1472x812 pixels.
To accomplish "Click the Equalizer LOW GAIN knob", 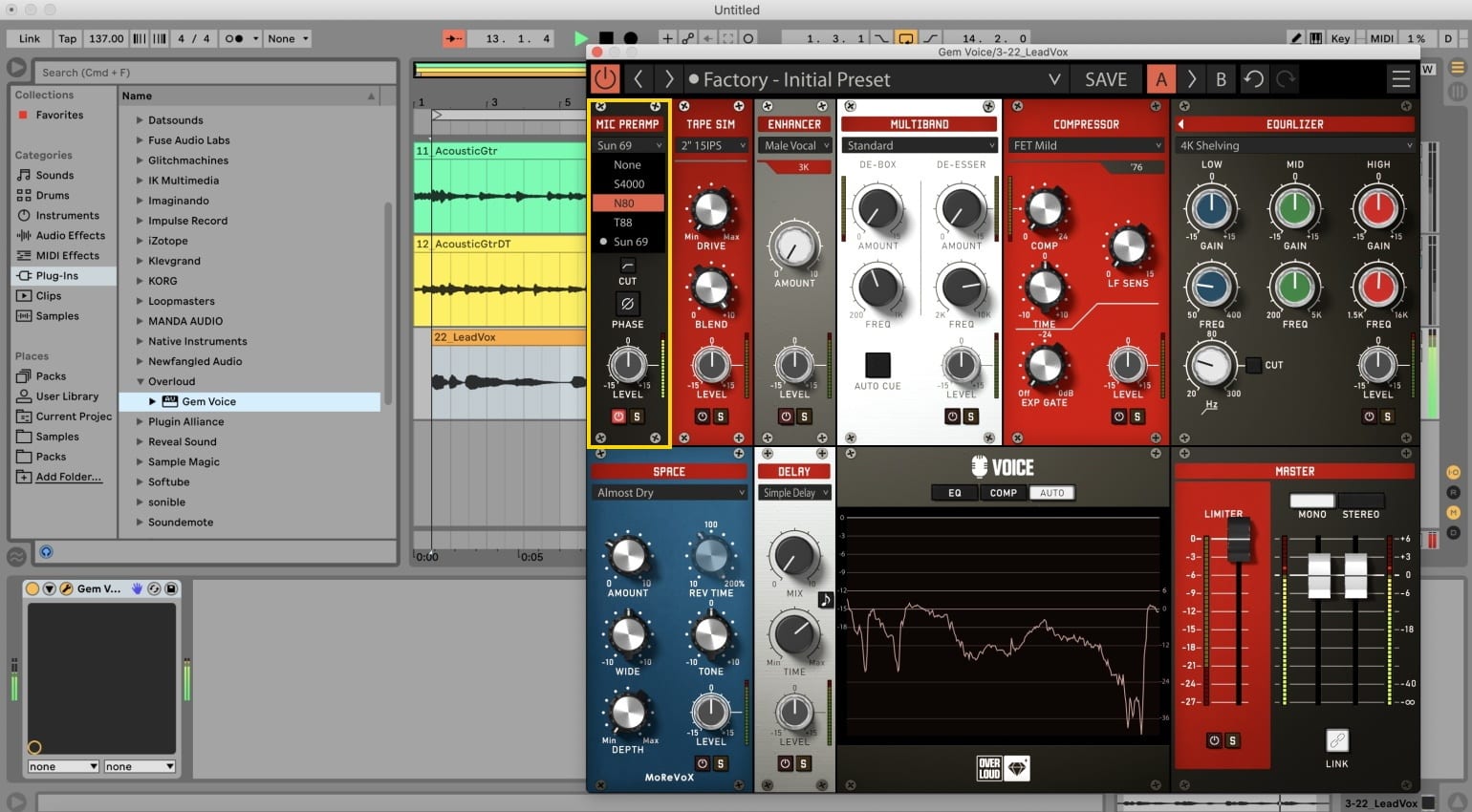I will (1211, 208).
